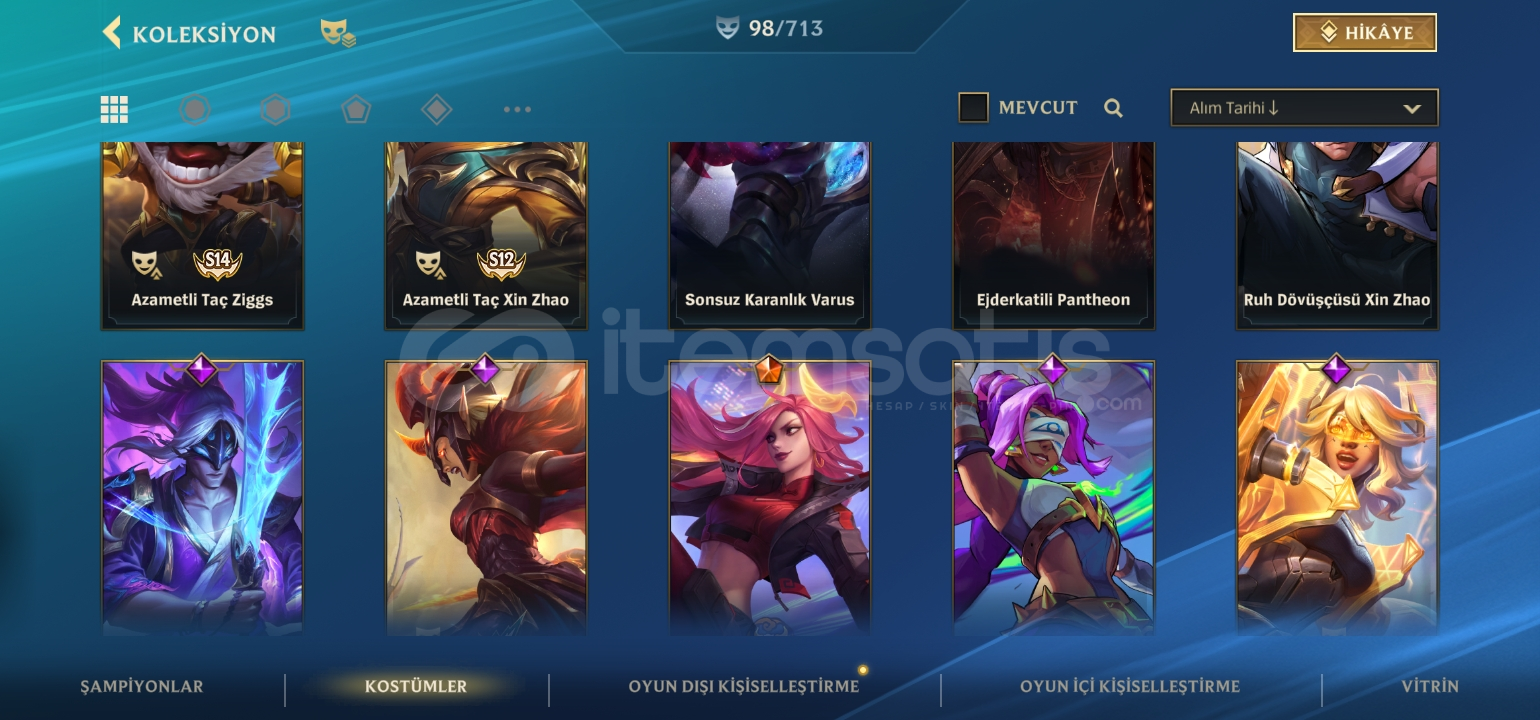Image resolution: width=1540 pixels, height=720 pixels.
Task: Open the Alım Tarihi sort dropdown
Action: click(1304, 108)
